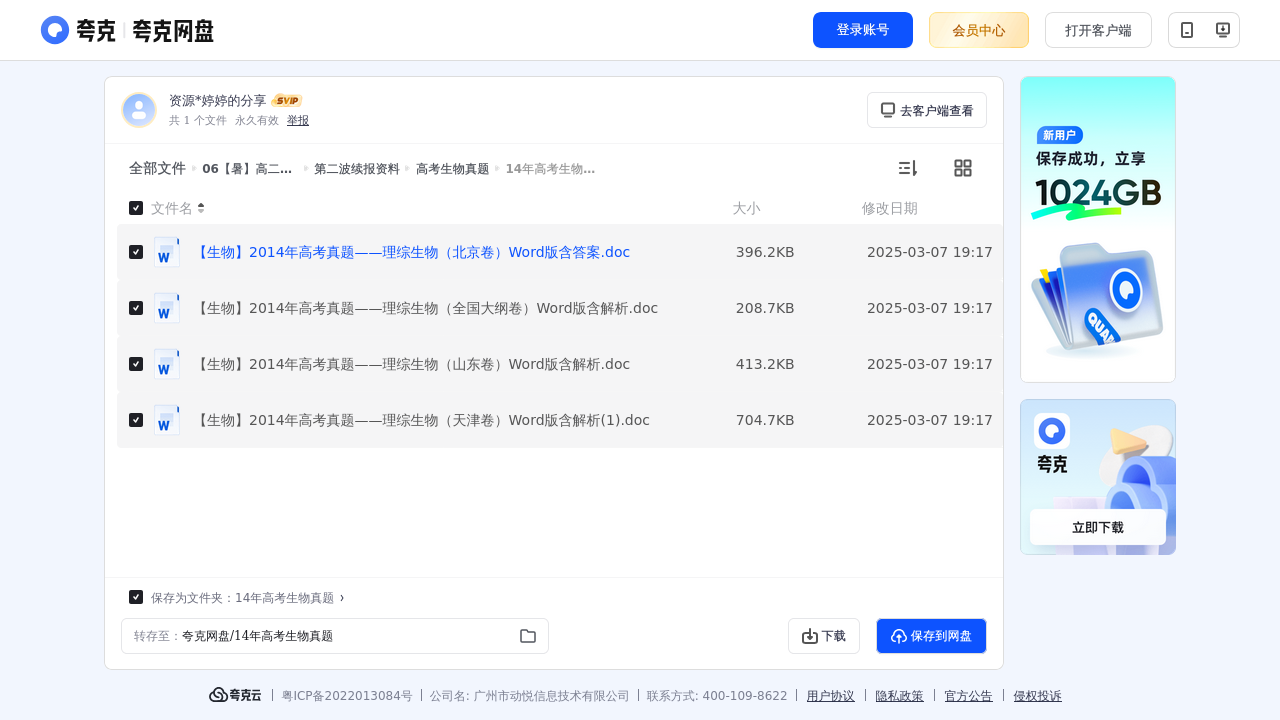Click the 1024GB new user ad banner
Viewport: 1280px width, 720px height.
coord(1098,229)
